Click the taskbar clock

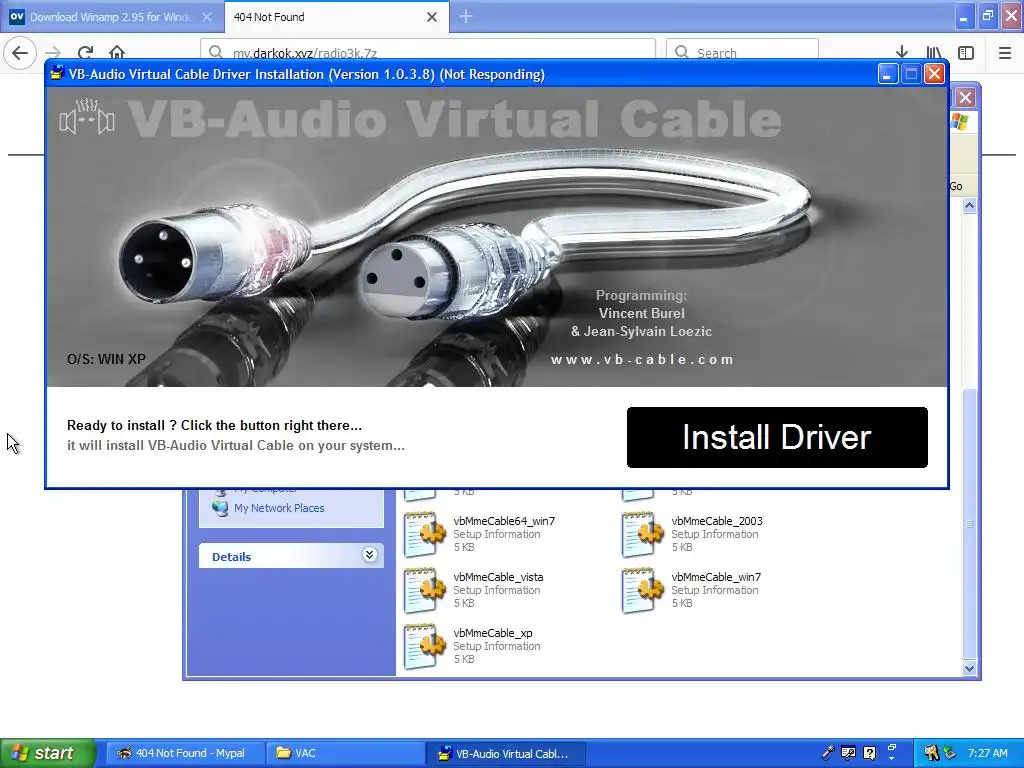987,753
